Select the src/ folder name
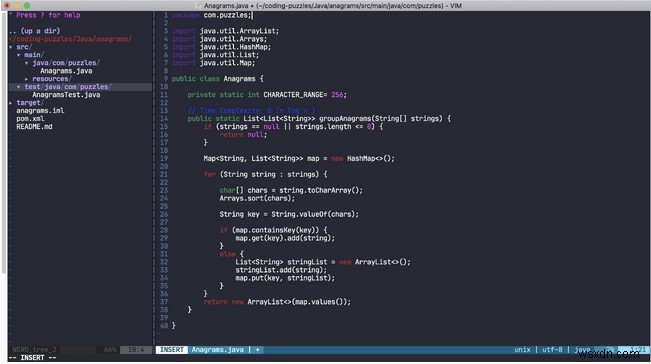 24,47
